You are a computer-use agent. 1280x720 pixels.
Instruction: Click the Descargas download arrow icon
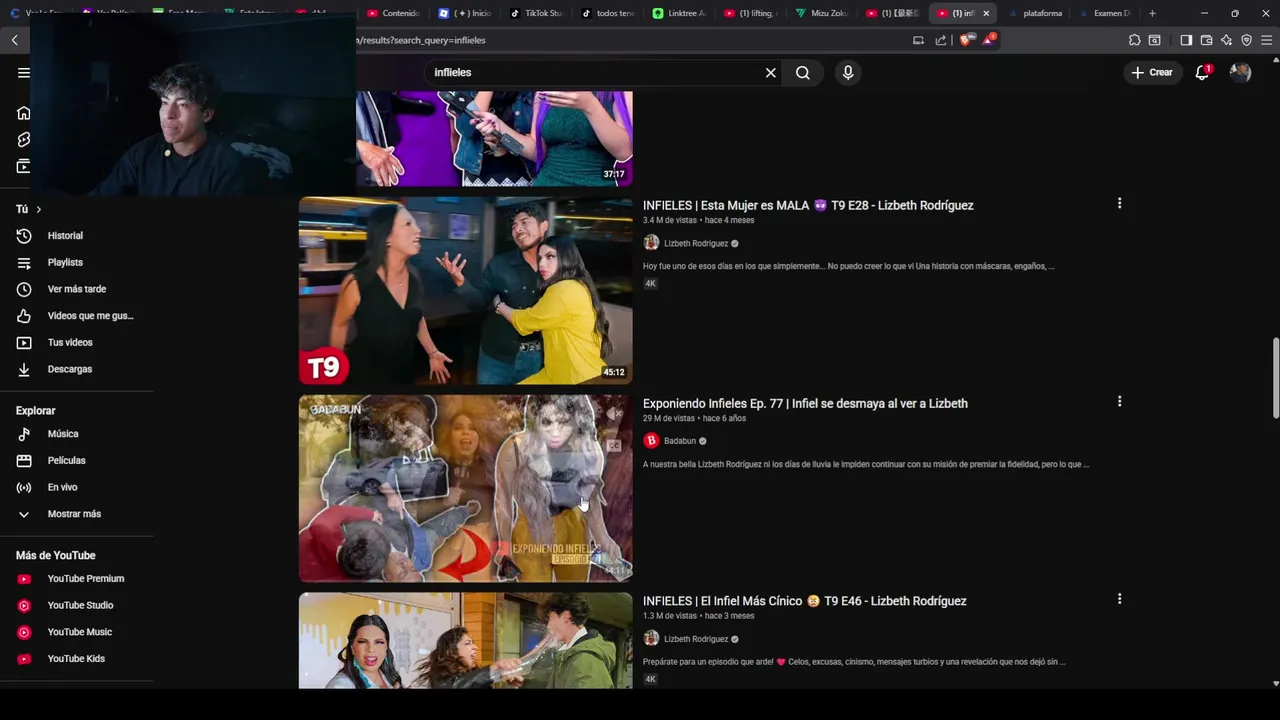24,369
